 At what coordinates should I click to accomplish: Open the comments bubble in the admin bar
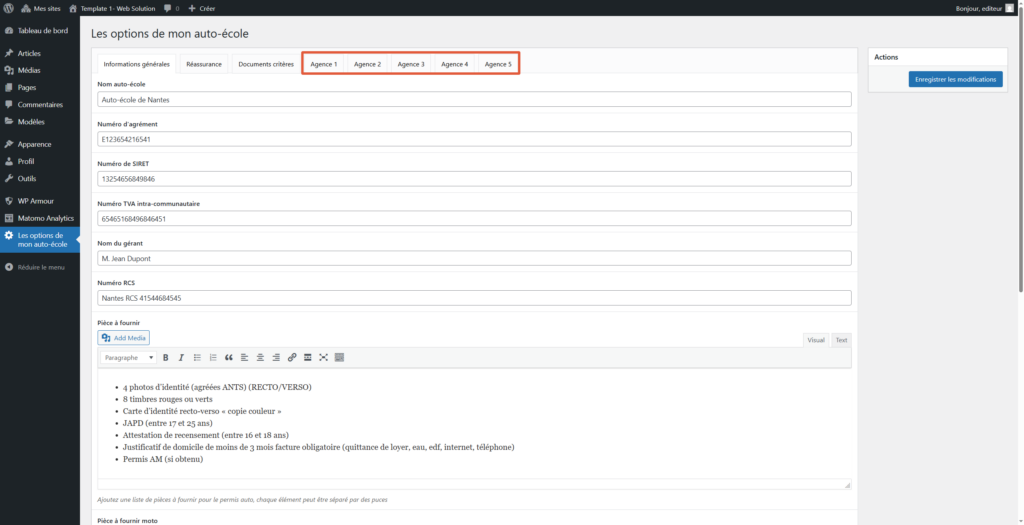(168, 7)
